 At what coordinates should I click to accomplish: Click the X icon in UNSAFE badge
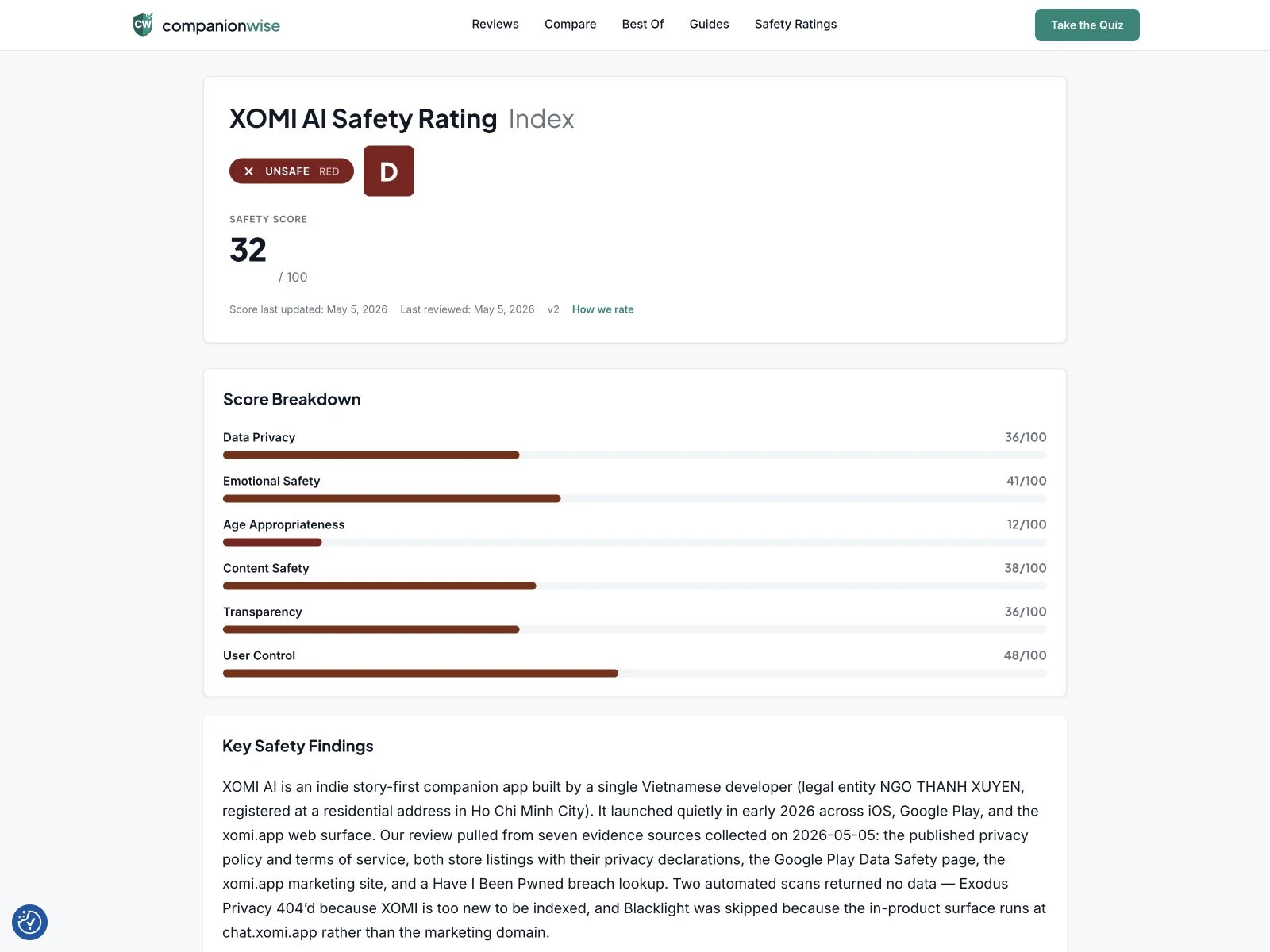pos(248,171)
